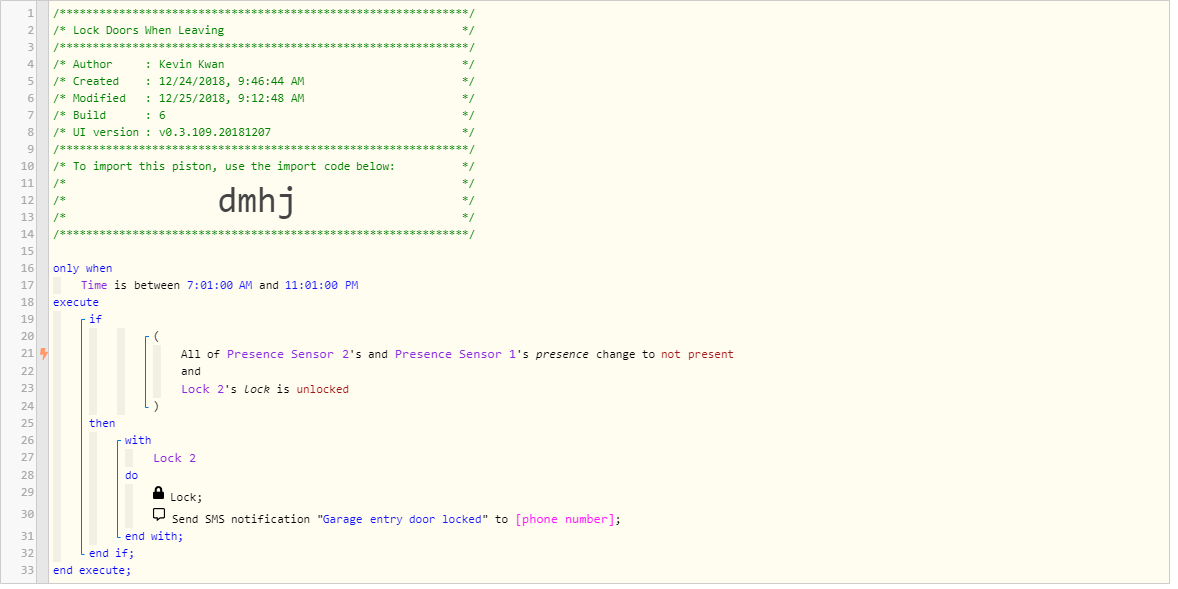
Task: Click the Modified date comment line
Action: click(x=264, y=98)
